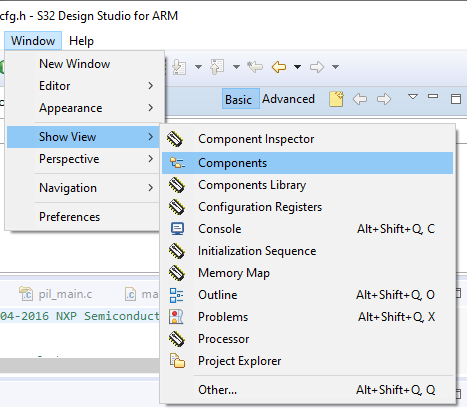Open the Next Annotation dropdown arrow
467x415 pixels.
point(198,67)
